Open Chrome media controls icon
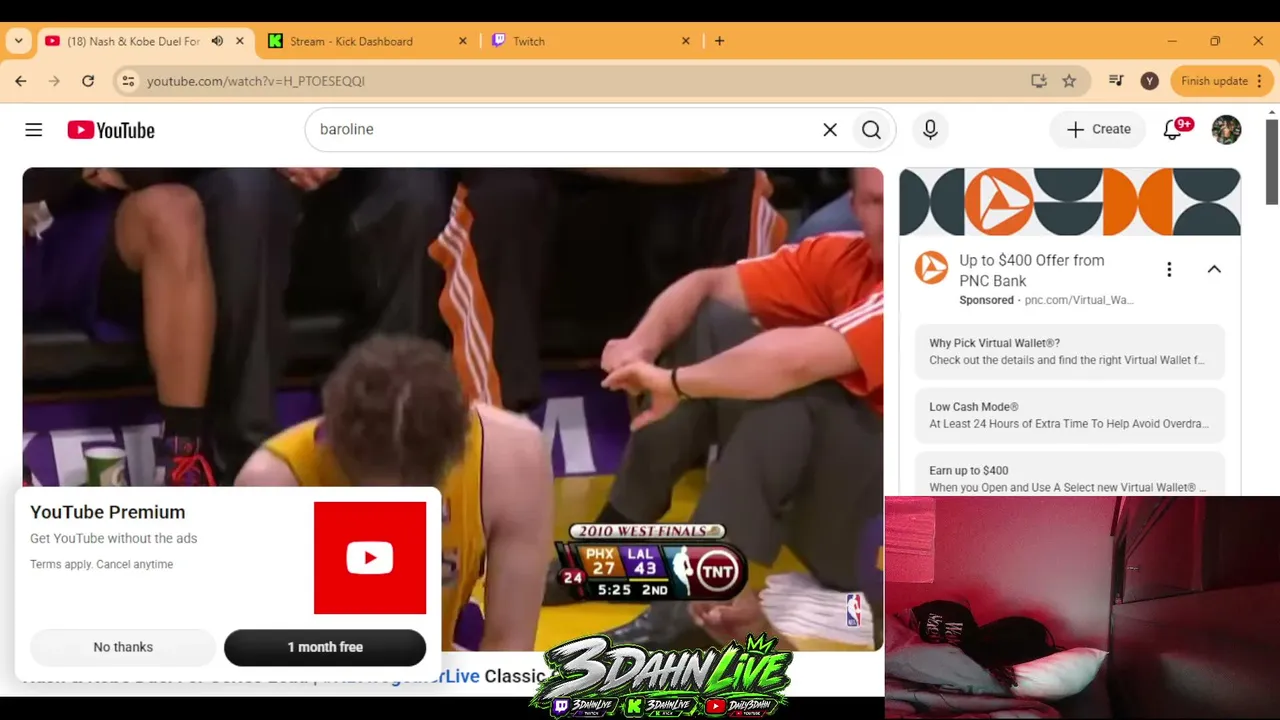 pos(1117,81)
